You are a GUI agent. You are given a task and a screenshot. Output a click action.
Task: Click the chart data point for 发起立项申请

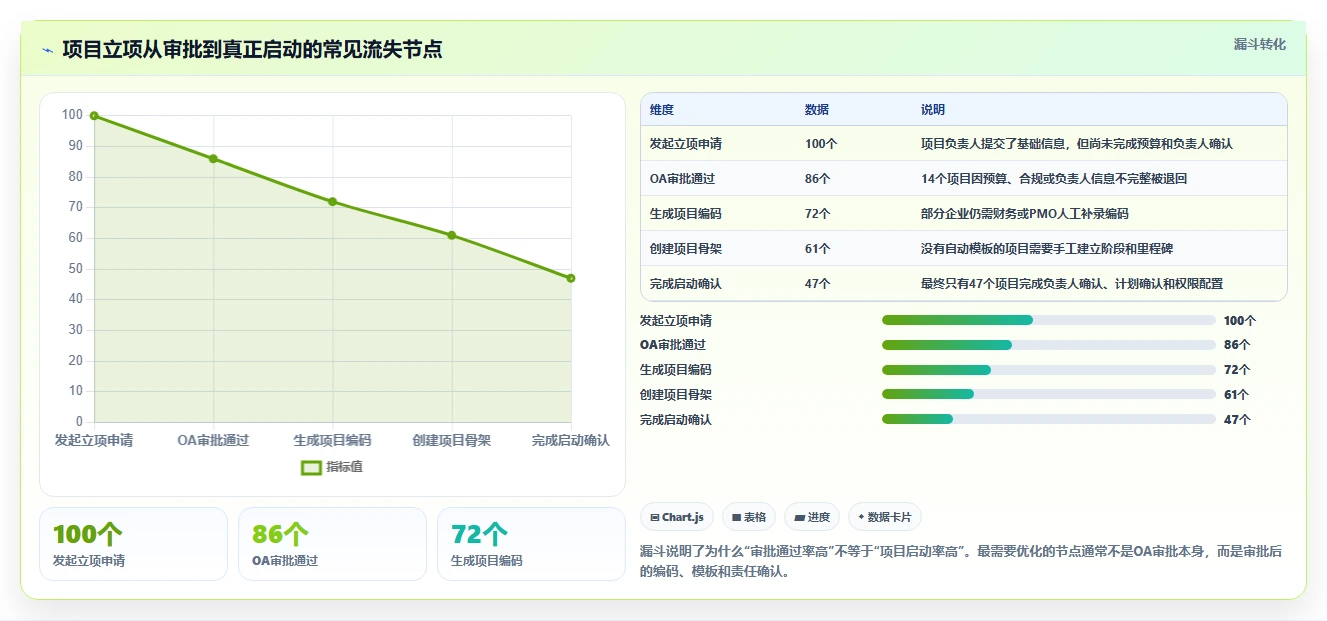tap(94, 116)
